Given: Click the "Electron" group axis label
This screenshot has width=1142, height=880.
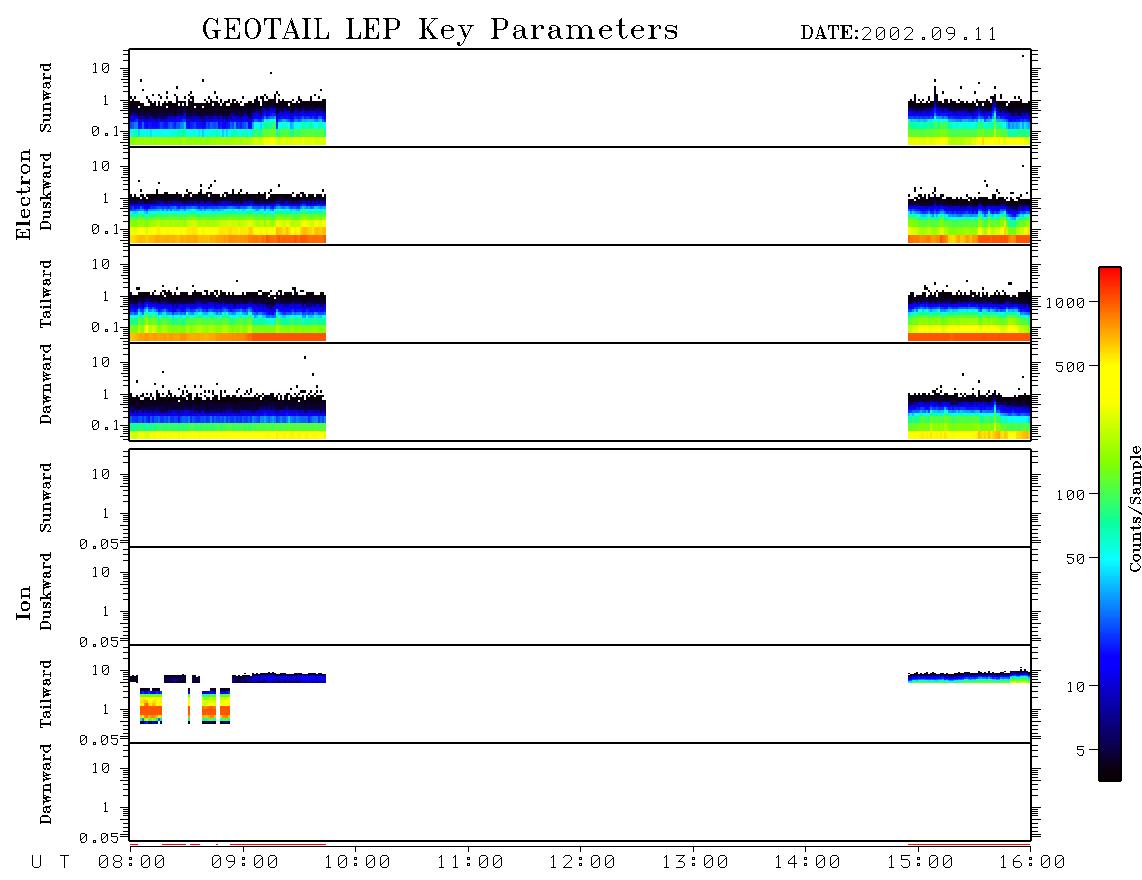Looking at the screenshot, I should [23, 195].
